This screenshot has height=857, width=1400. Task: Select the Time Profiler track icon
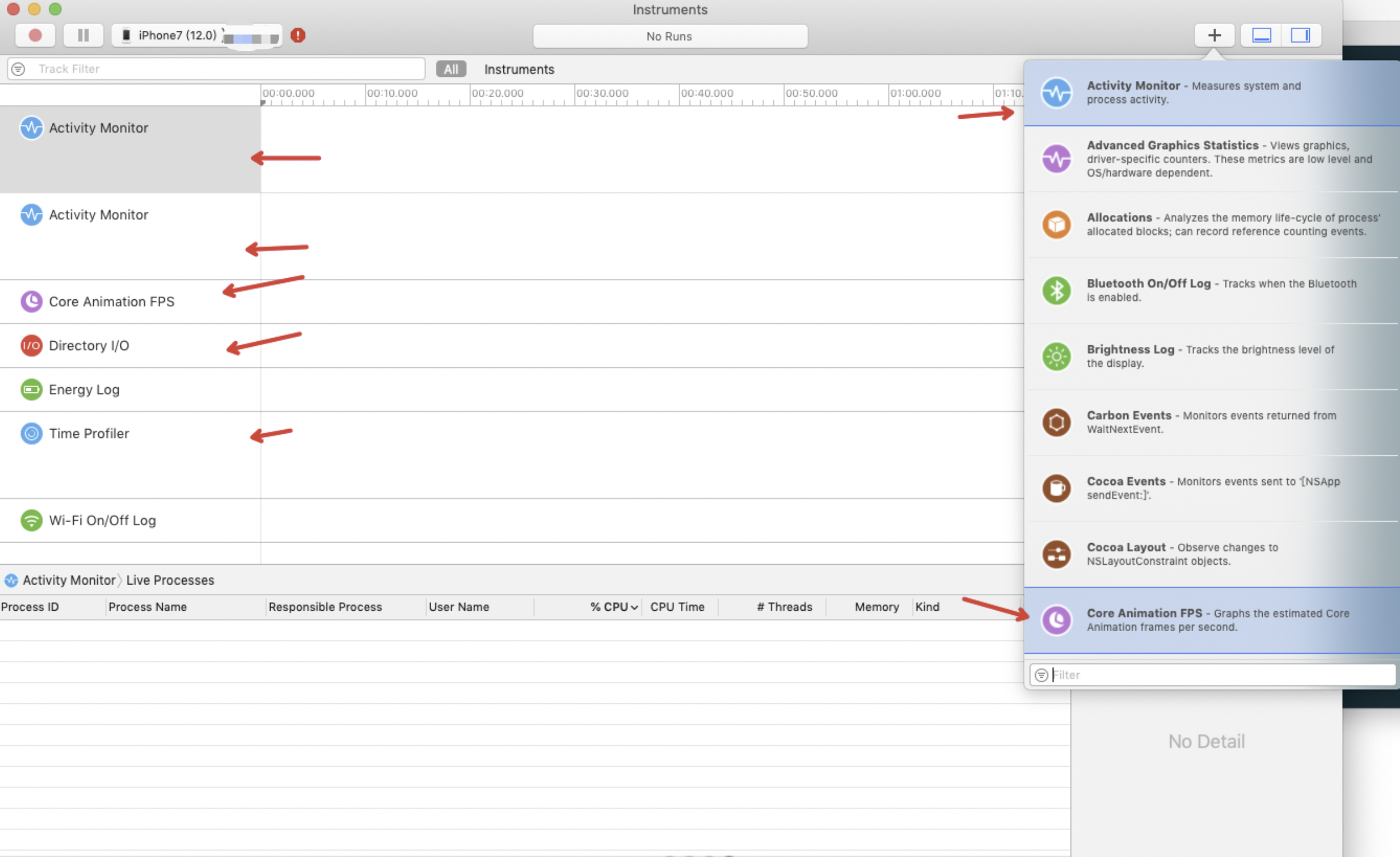31,434
